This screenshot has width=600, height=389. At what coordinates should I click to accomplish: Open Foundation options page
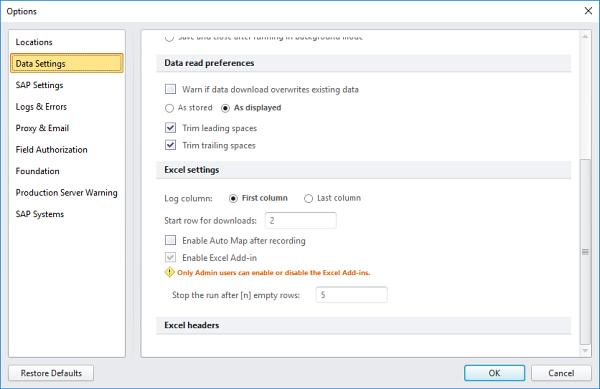(x=38, y=171)
